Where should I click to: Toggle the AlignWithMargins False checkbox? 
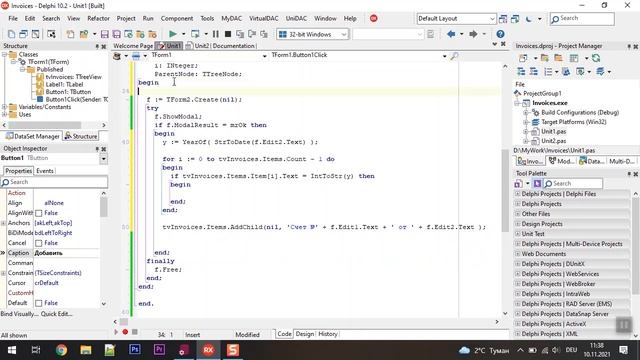(39, 213)
